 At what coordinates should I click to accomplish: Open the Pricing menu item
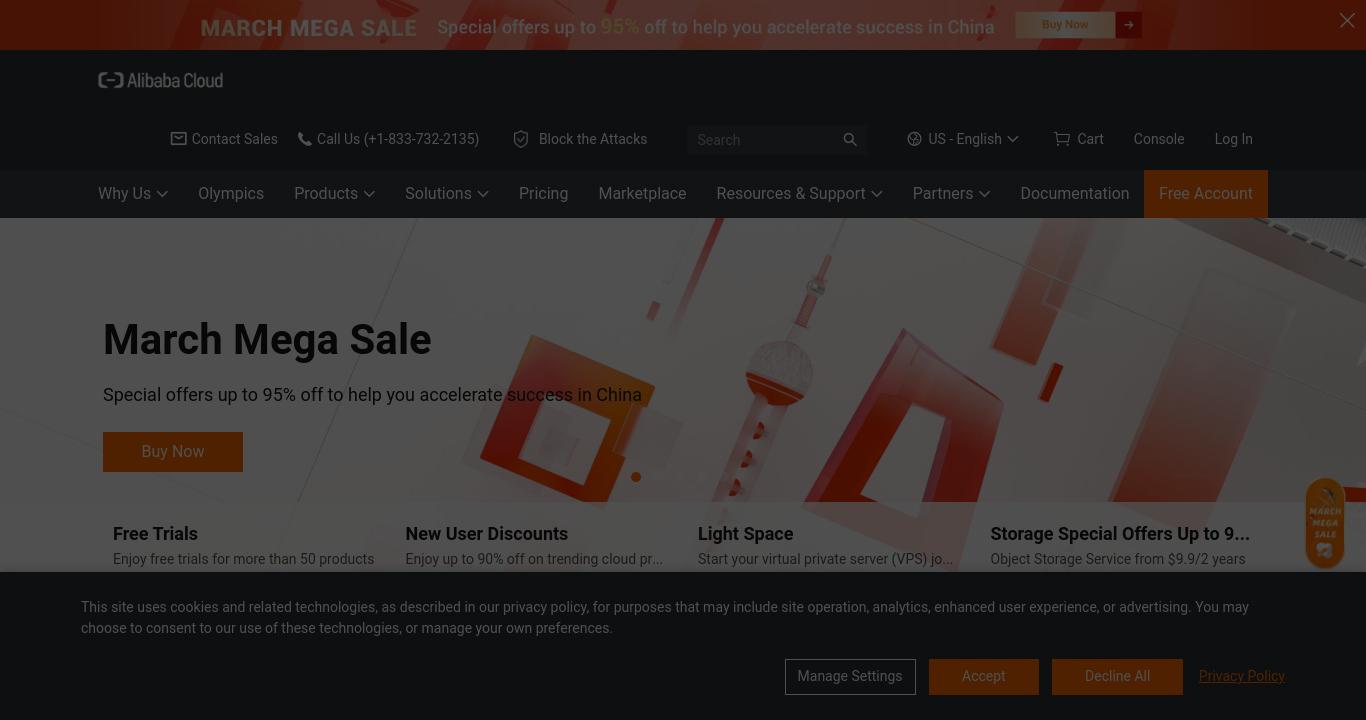click(x=543, y=194)
